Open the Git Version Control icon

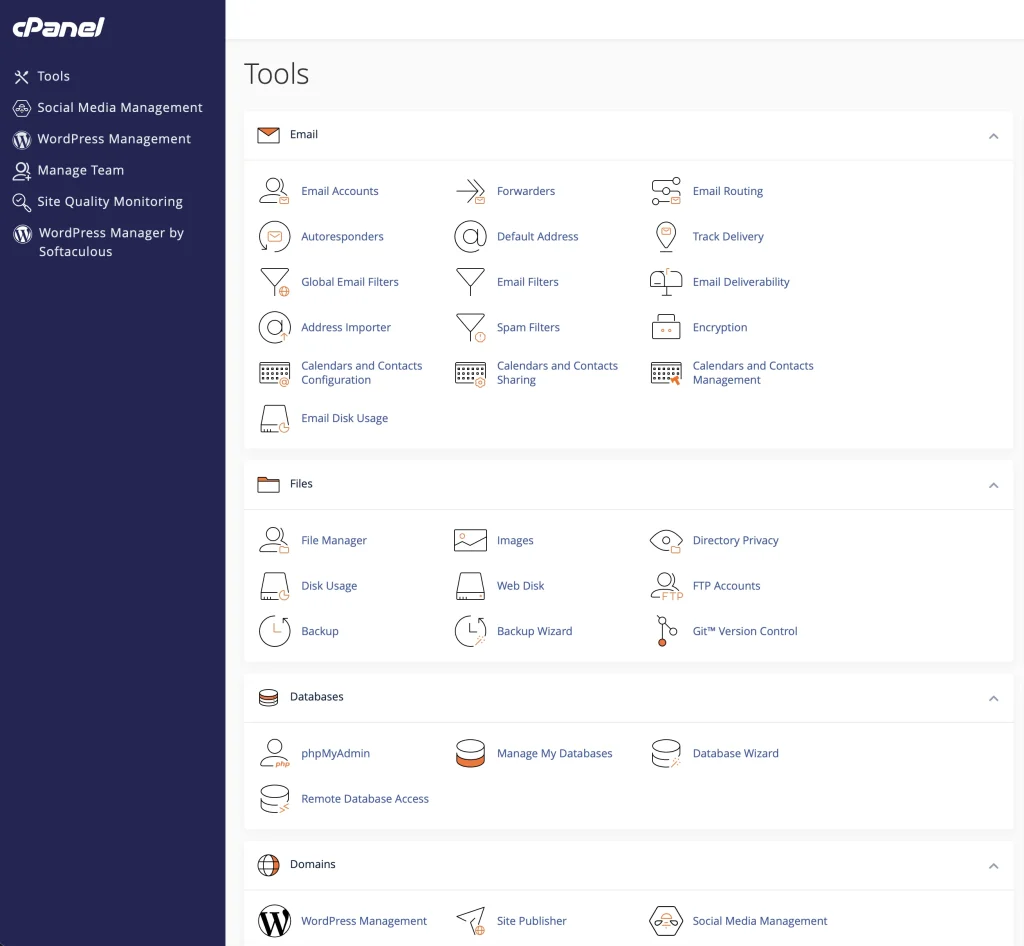pyautogui.click(x=666, y=631)
